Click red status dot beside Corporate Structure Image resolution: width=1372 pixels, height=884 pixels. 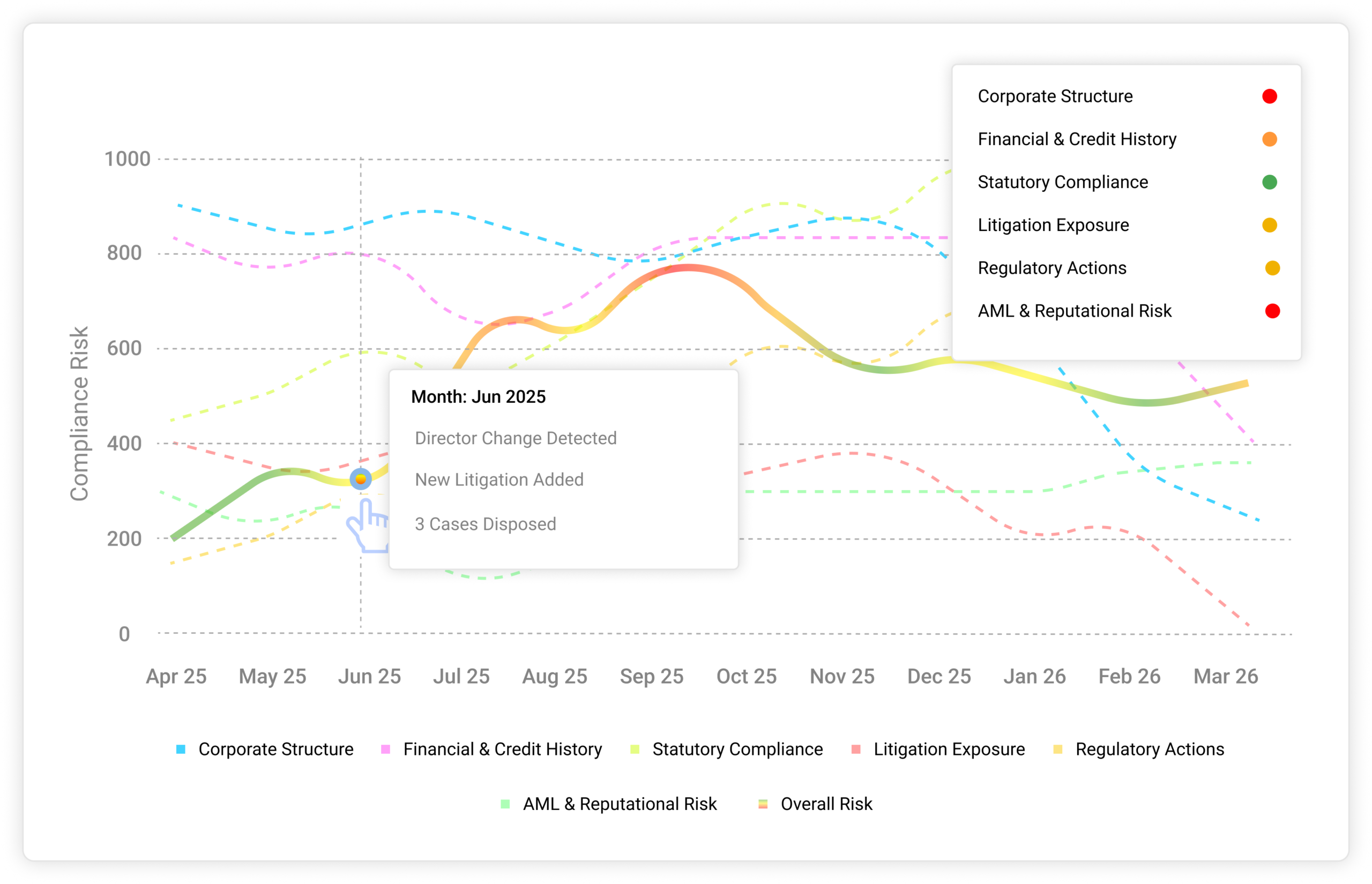1269,96
